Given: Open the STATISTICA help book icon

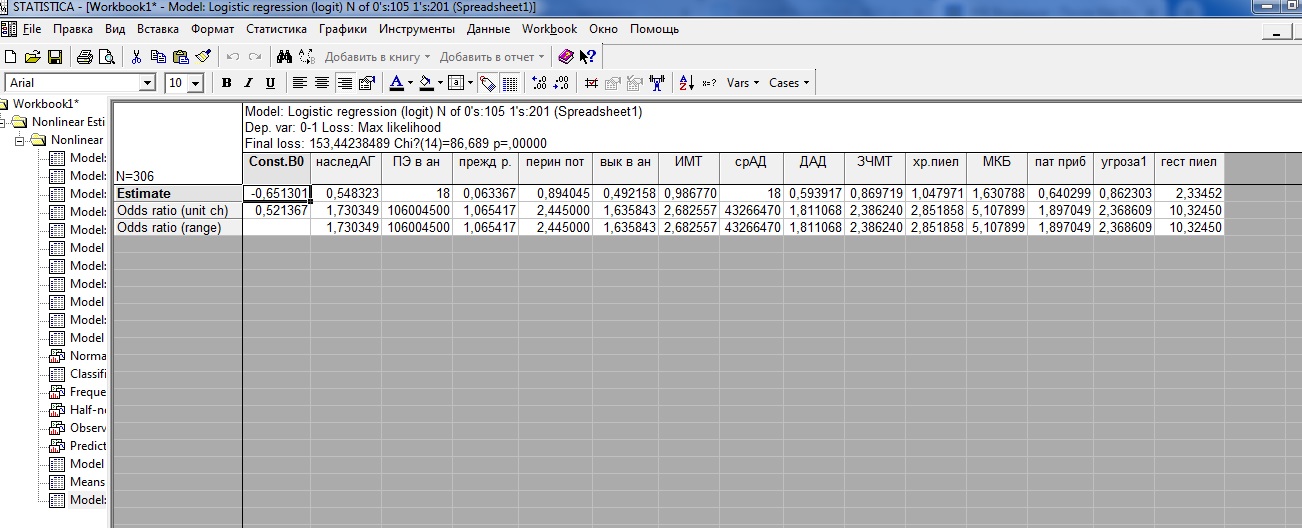Looking at the screenshot, I should tap(567, 57).
